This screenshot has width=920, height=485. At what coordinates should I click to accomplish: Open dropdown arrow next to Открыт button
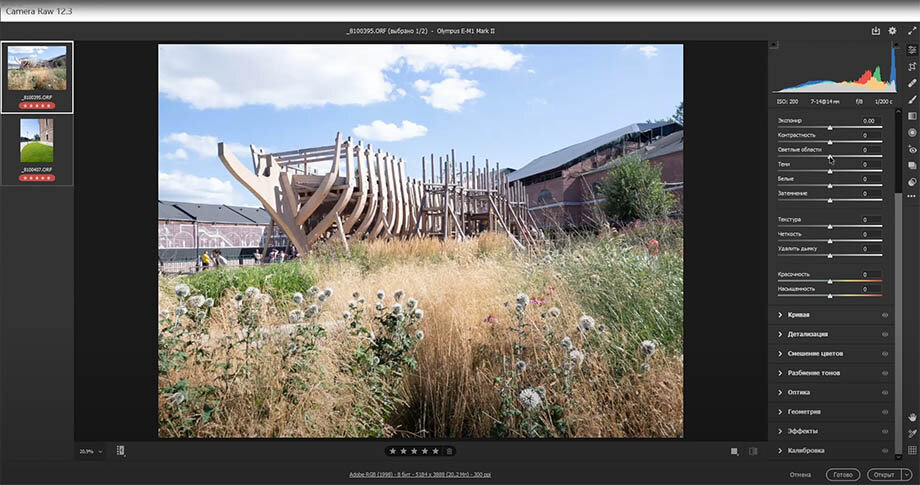908,474
